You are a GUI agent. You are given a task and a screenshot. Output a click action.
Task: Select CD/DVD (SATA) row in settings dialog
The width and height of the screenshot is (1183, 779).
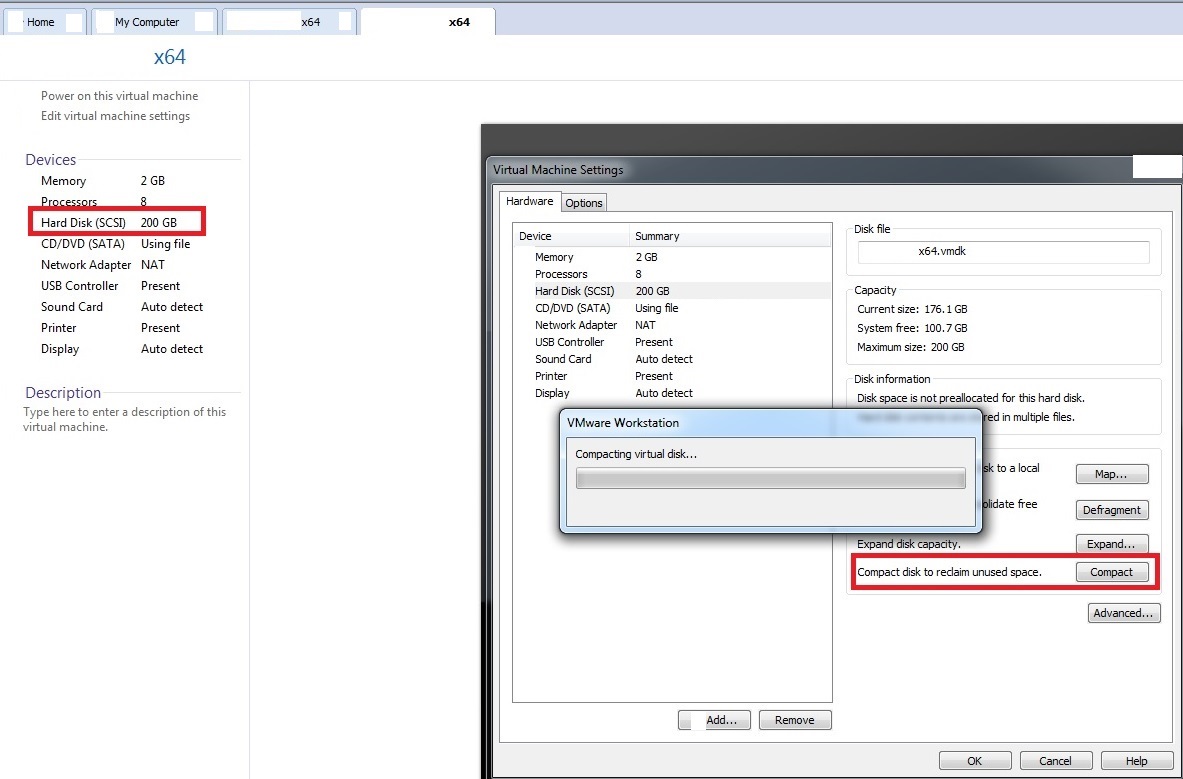pos(671,308)
